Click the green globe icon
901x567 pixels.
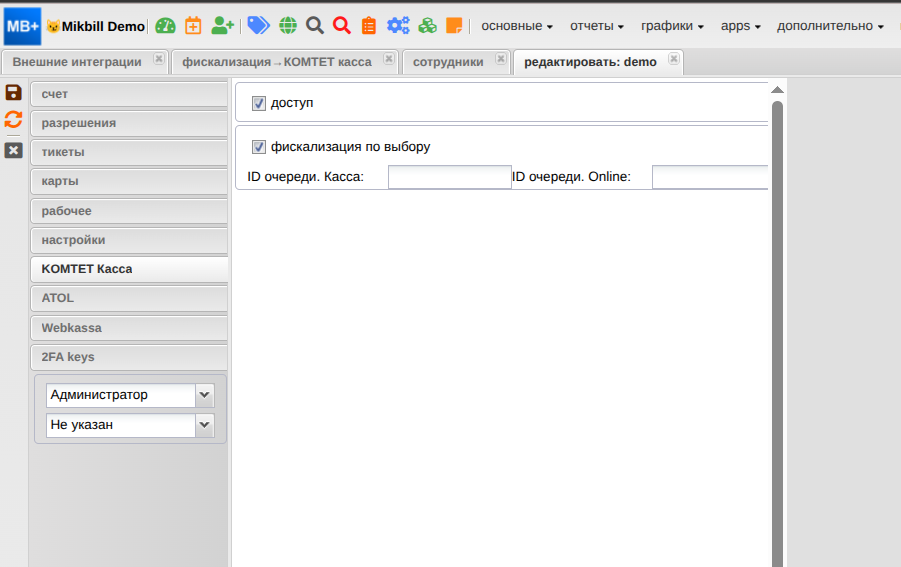[x=288, y=26]
